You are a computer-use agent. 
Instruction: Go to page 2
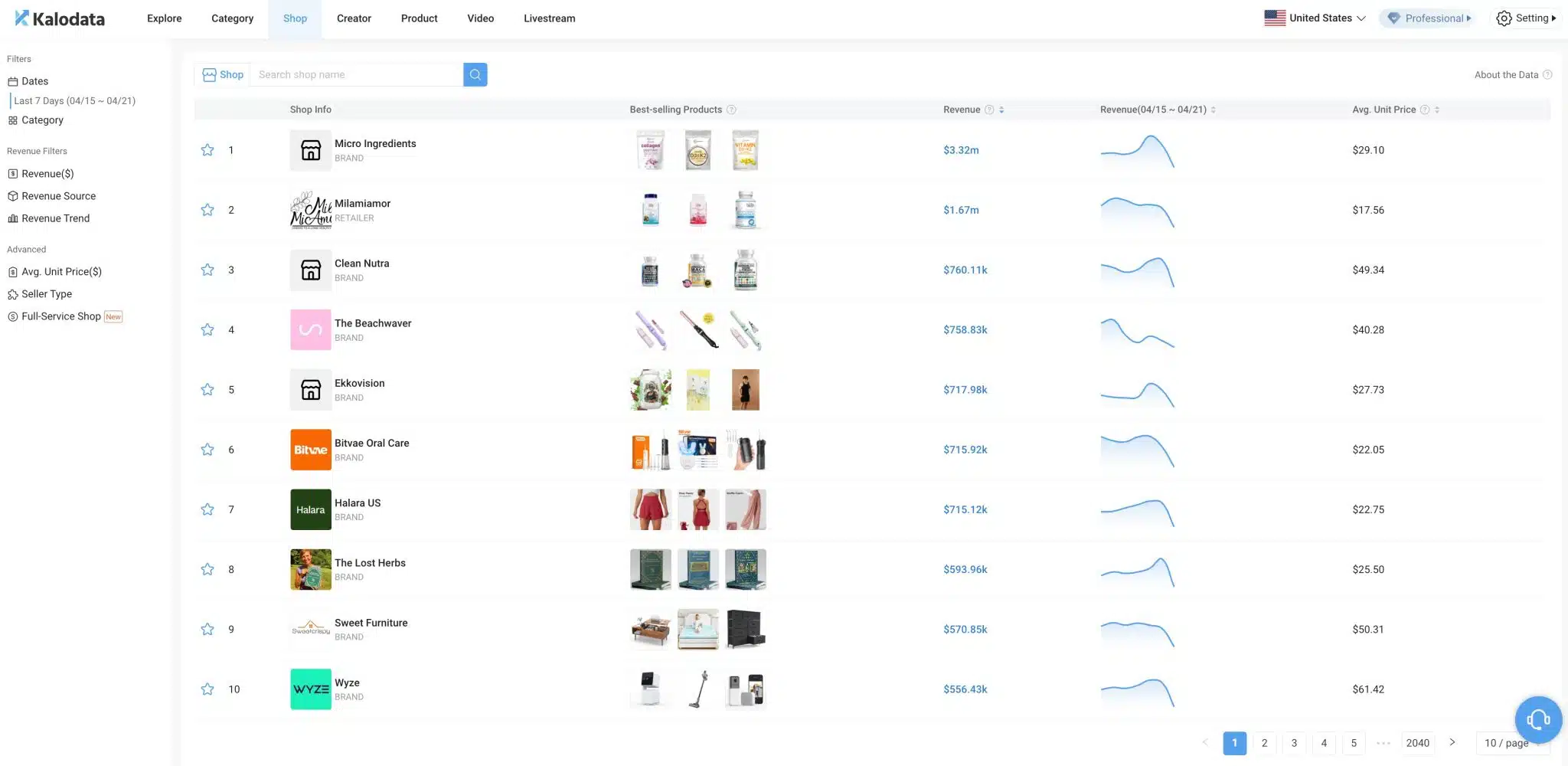pyautogui.click(x=1265, y=743)
